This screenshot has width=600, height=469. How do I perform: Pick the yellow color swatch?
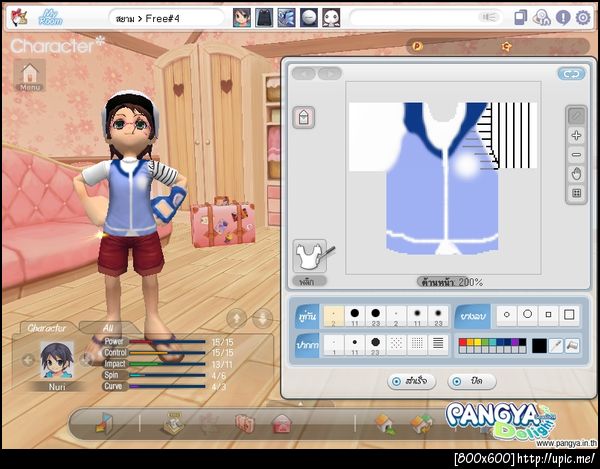(478, 342)
